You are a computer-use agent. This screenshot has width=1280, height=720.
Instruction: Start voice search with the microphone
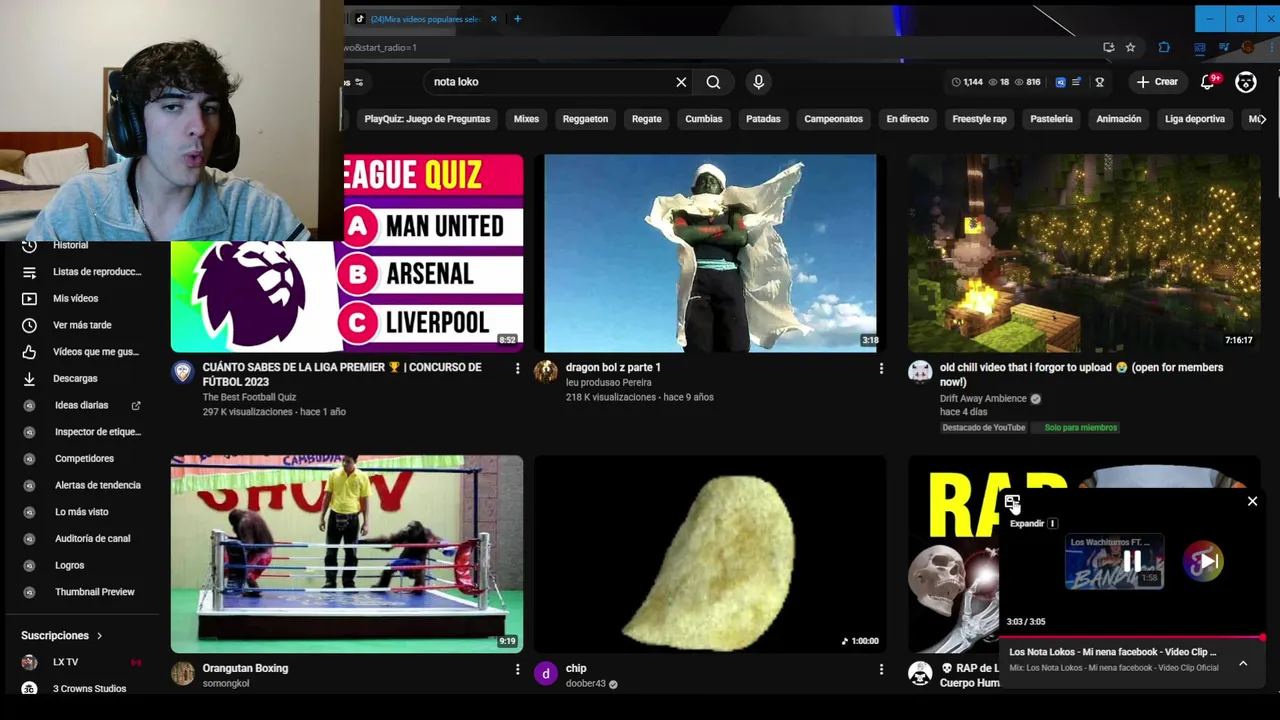tap(758, 82)
